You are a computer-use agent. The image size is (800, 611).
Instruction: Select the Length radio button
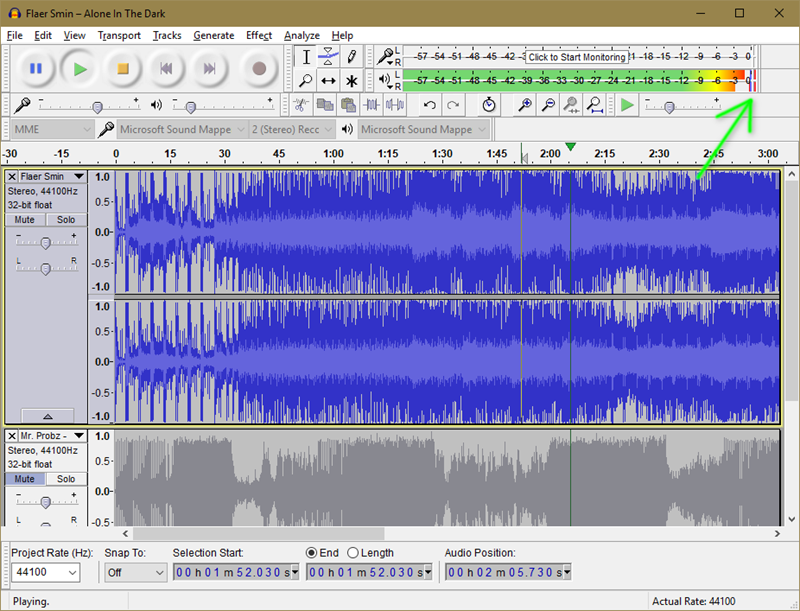coord(353,553)
